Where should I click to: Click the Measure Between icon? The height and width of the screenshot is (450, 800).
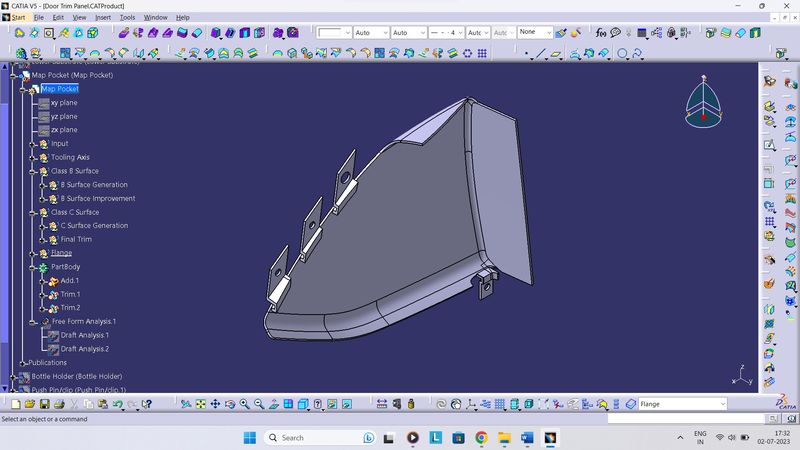[382, 404]
